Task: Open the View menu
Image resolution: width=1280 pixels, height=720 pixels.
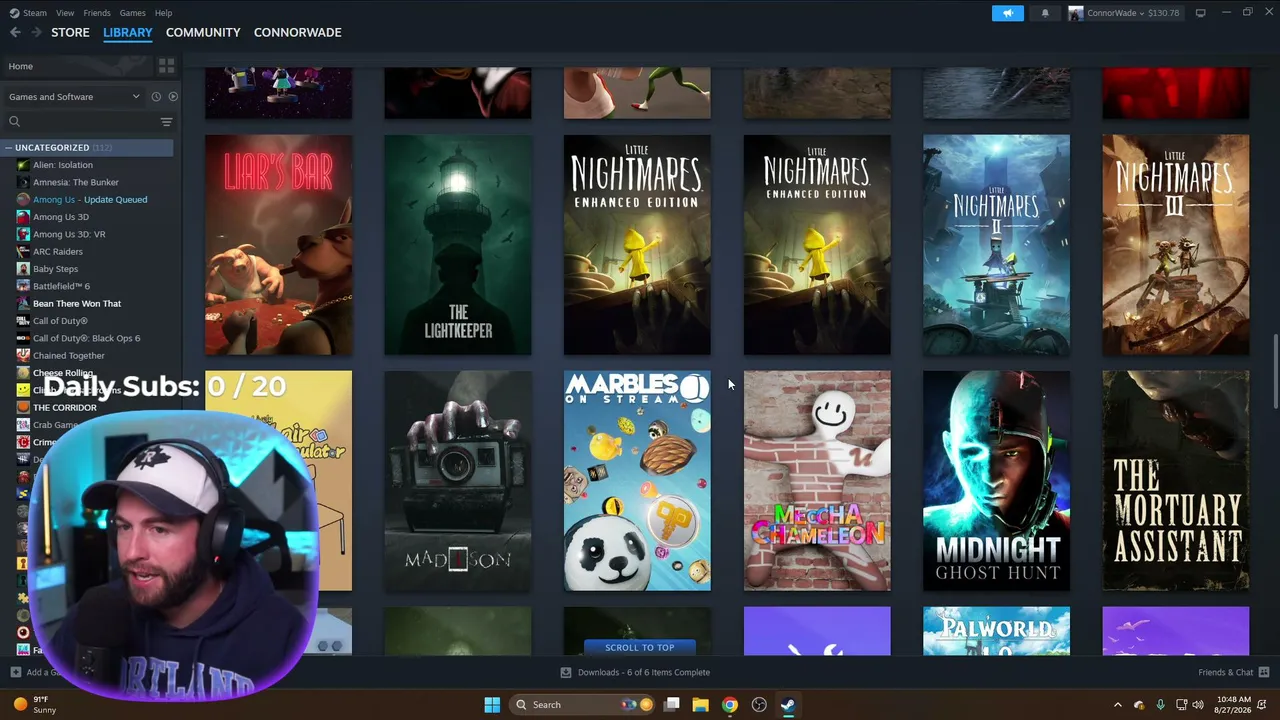Action: 65,13
